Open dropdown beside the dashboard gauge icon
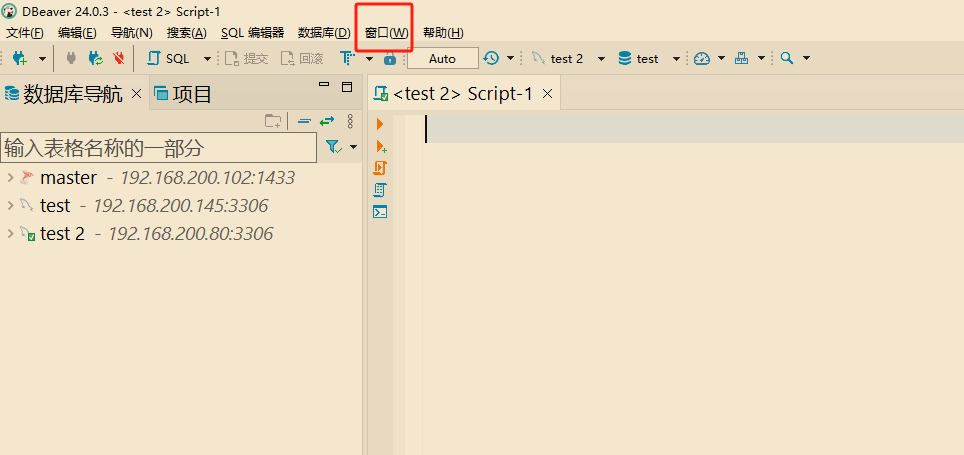Image resolution: width=964 pixels, height=455 pixels. coord(722,59)
